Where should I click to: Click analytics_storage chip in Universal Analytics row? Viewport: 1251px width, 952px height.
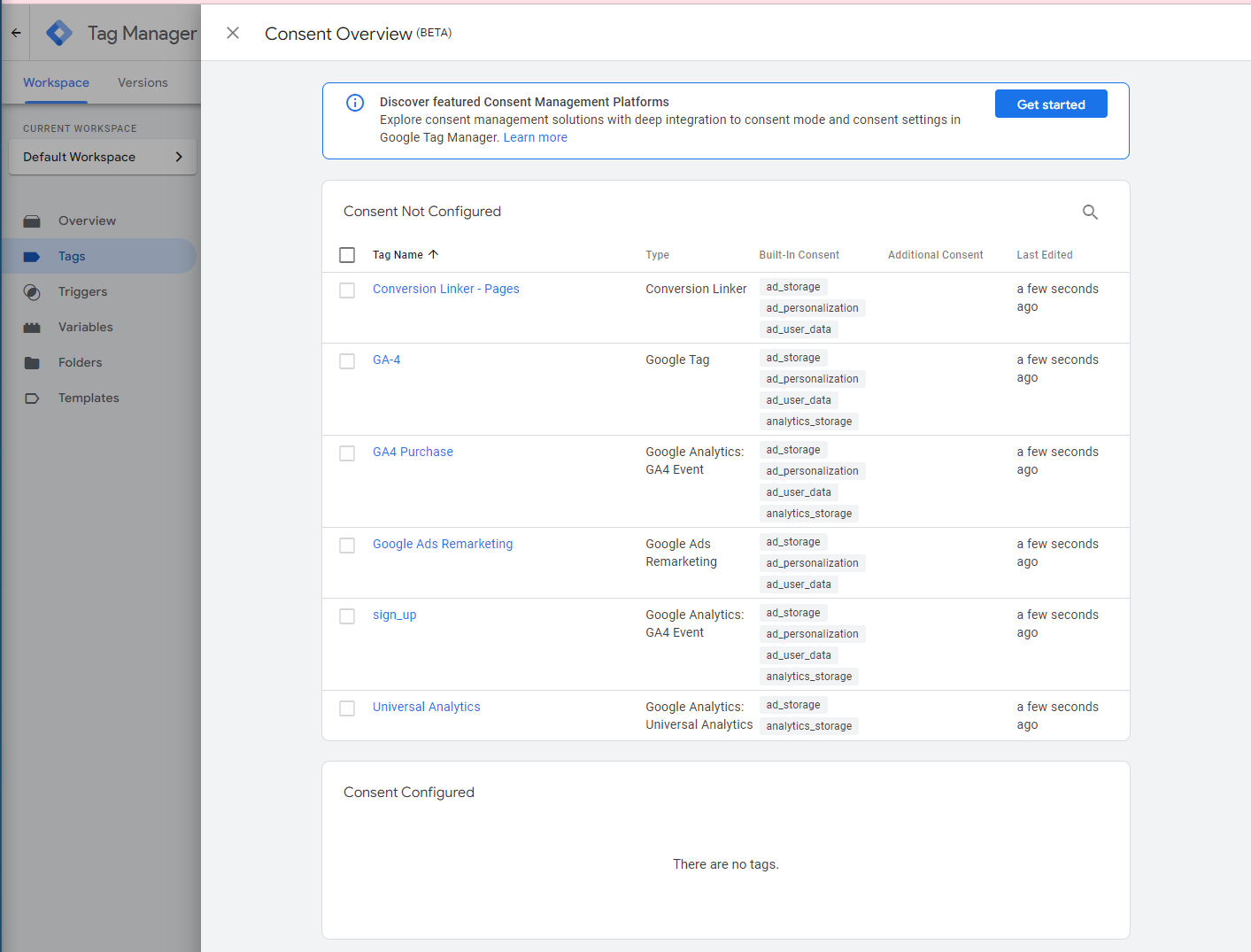pyautogui.click(x=809, y=726)
